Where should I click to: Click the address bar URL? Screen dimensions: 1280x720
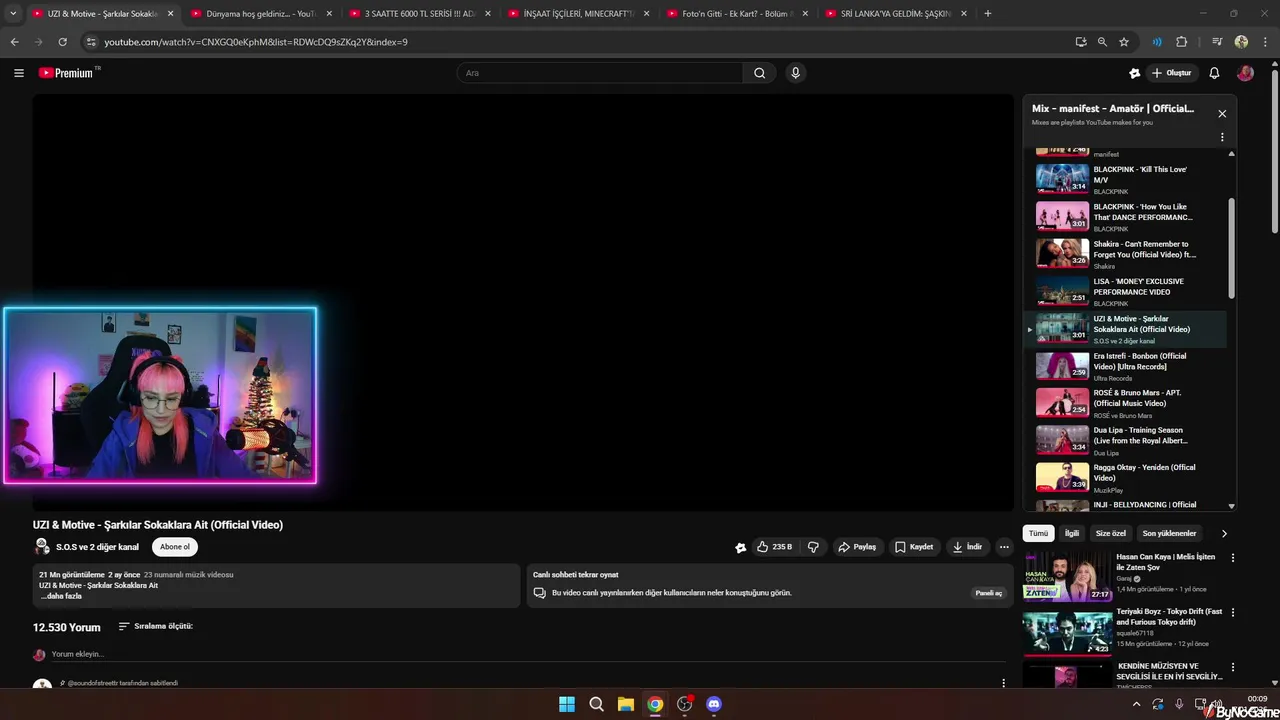pos(256,42)
